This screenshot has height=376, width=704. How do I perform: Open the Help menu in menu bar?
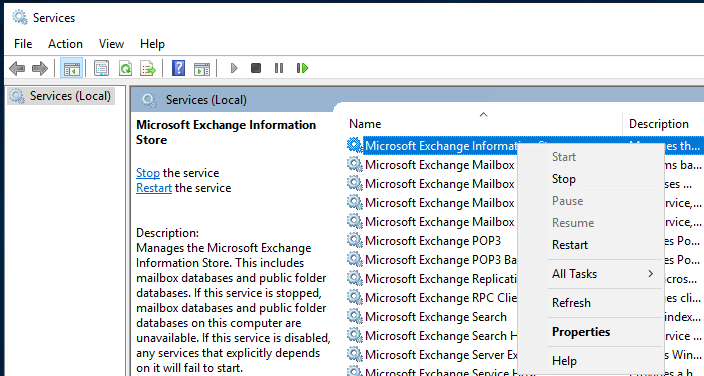(152, 44)
